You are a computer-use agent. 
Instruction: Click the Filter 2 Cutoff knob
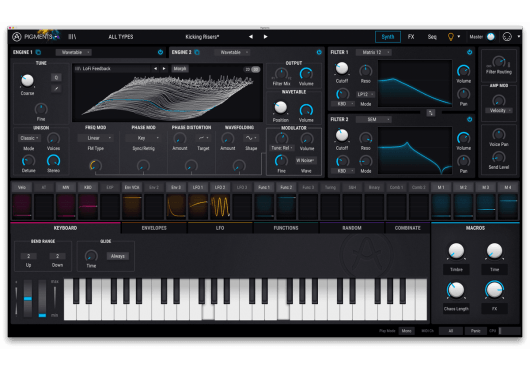(342, 135)
